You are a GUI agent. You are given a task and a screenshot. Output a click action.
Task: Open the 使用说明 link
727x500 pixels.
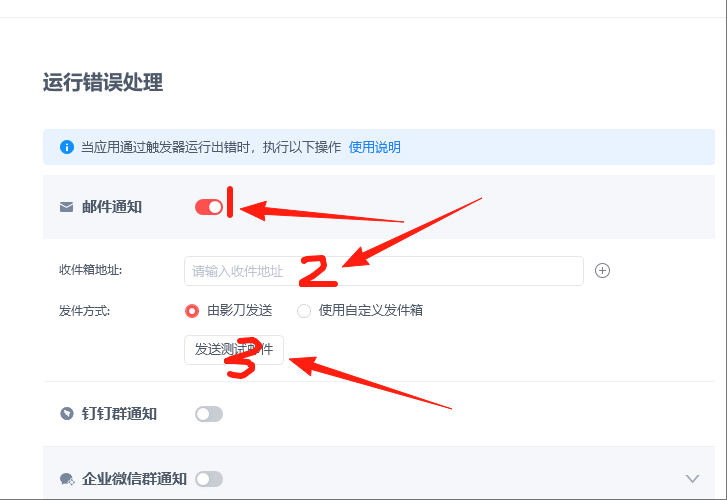(375, 147)
